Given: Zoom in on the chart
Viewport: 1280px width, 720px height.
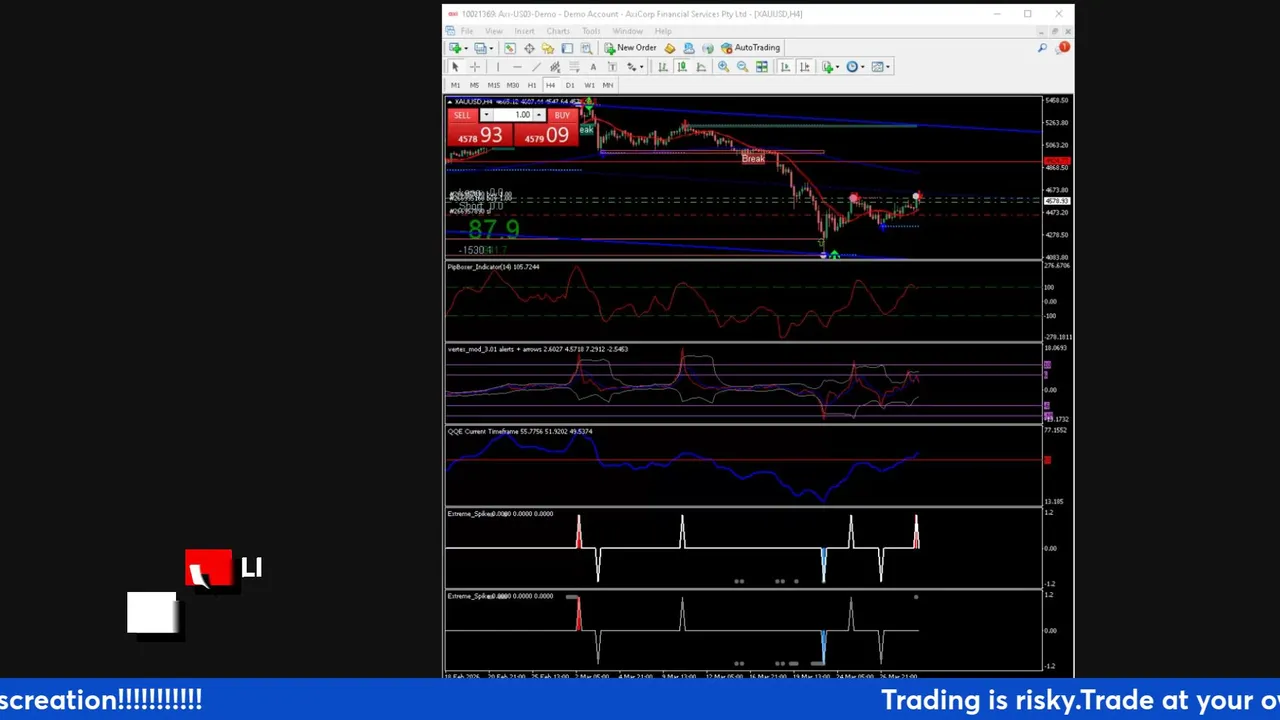Looking at the screenshot, I should point(724,67).
